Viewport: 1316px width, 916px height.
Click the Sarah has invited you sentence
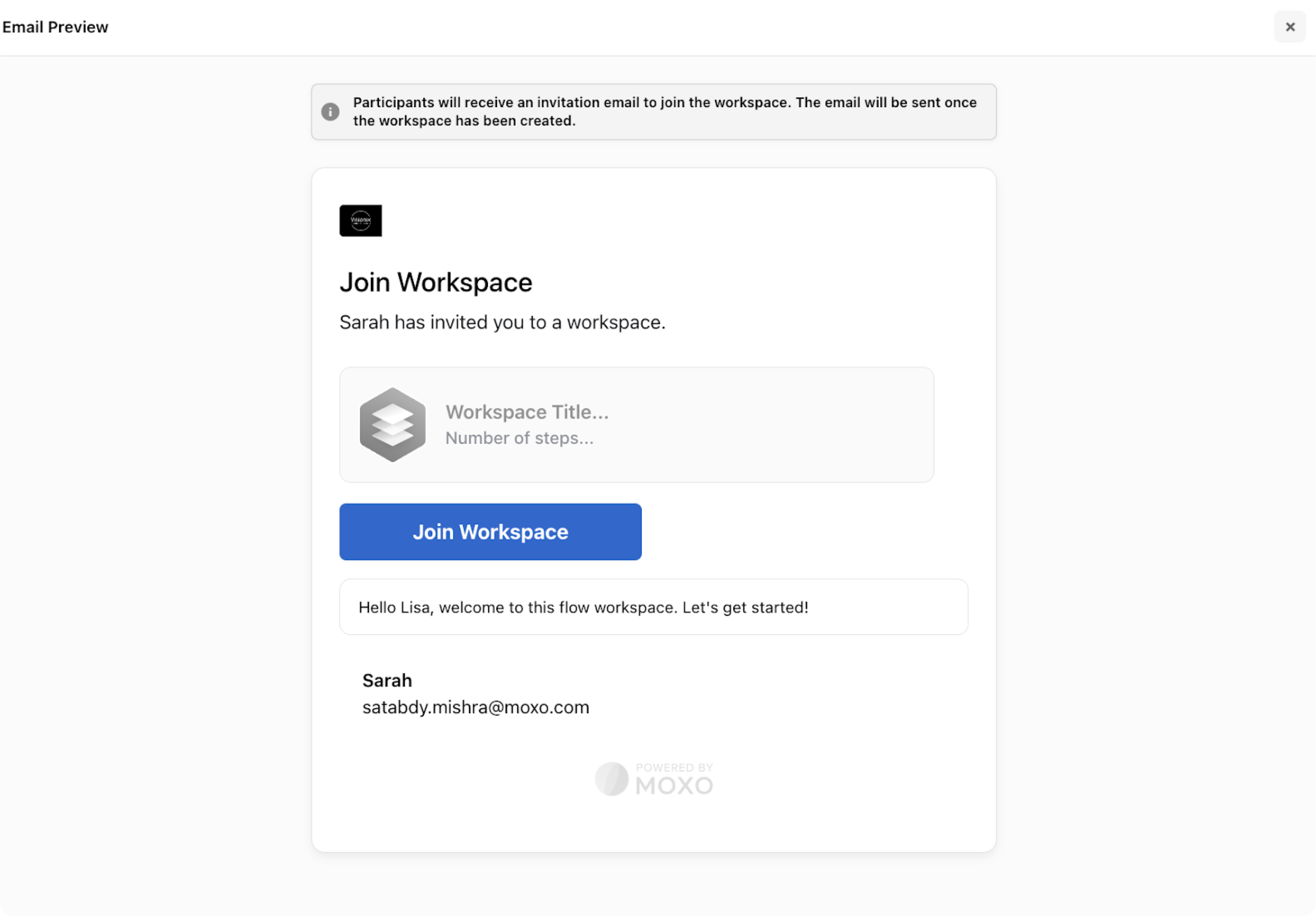click(x=502, y=322)
